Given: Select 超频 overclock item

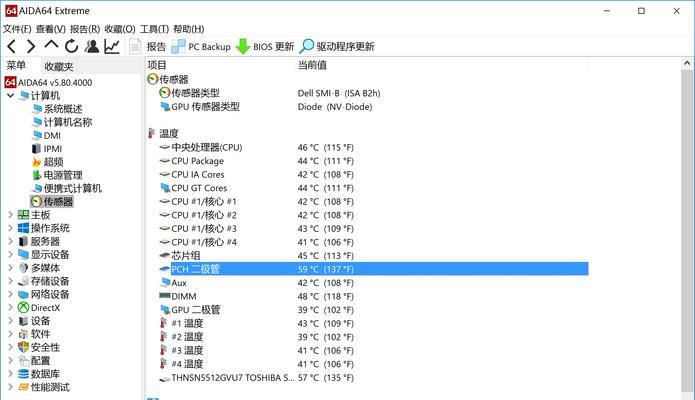Looking at the screenshot, I should pos(48,162).
